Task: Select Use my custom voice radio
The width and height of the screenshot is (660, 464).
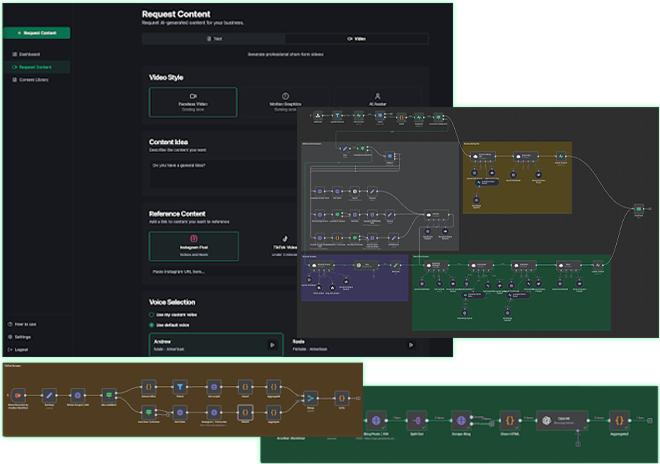Action: (x=151, y=315)
